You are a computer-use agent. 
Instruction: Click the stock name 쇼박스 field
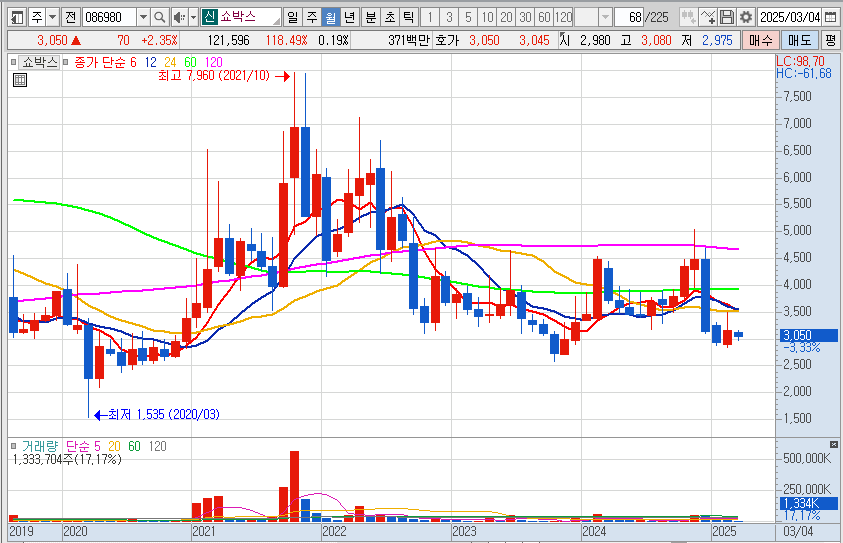click(x=248, y=18)
